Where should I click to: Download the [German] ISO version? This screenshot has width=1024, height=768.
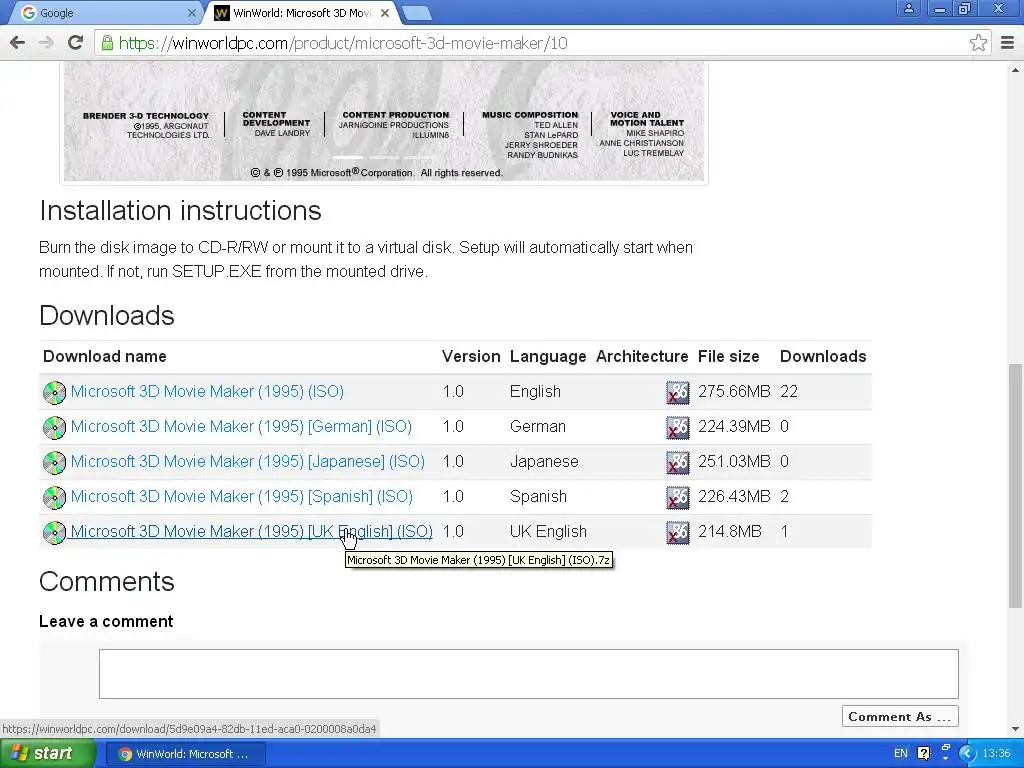241,426
